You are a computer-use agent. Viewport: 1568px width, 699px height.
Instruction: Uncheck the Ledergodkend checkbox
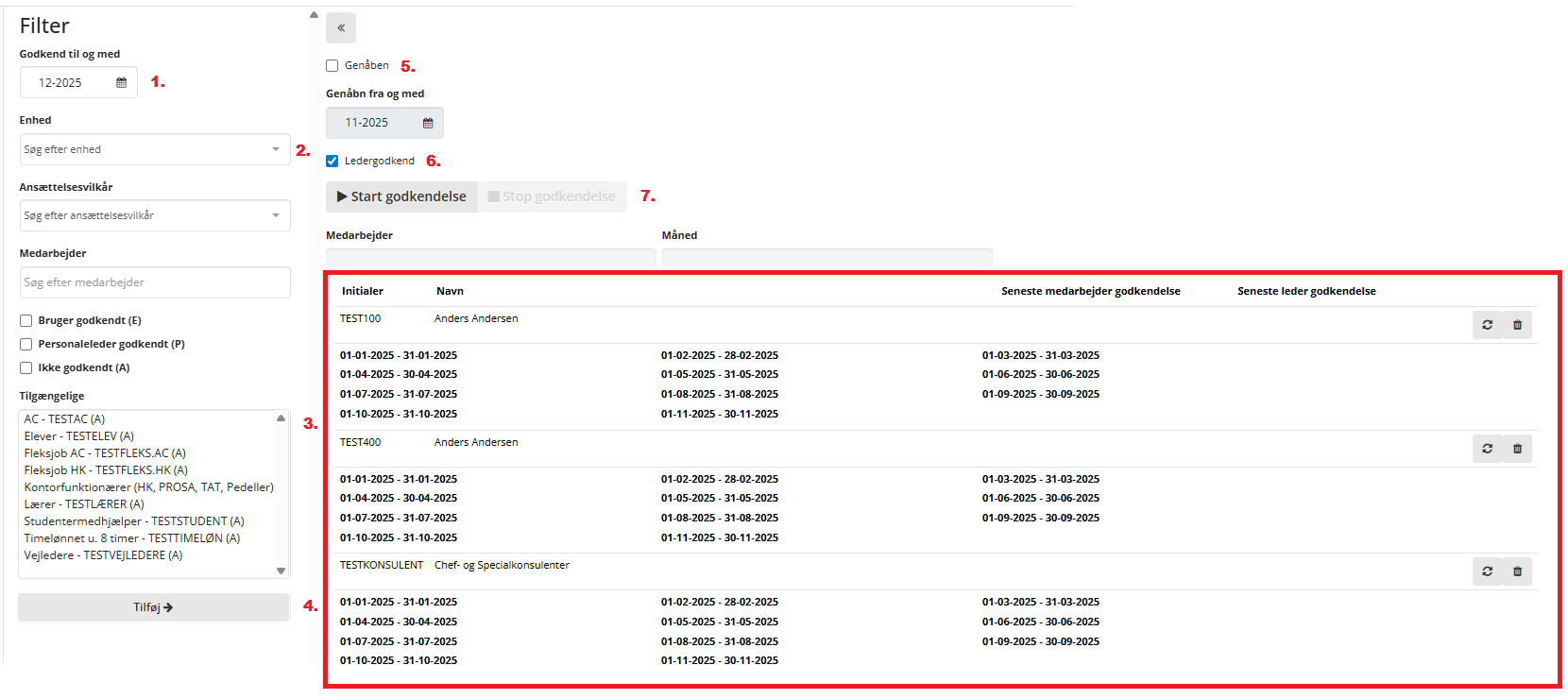332,162
